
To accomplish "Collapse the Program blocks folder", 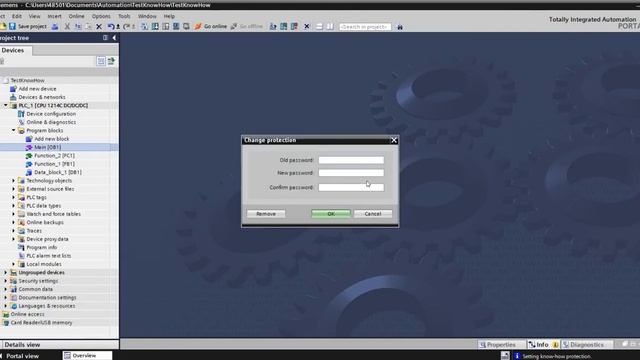I will click(13, 131).
